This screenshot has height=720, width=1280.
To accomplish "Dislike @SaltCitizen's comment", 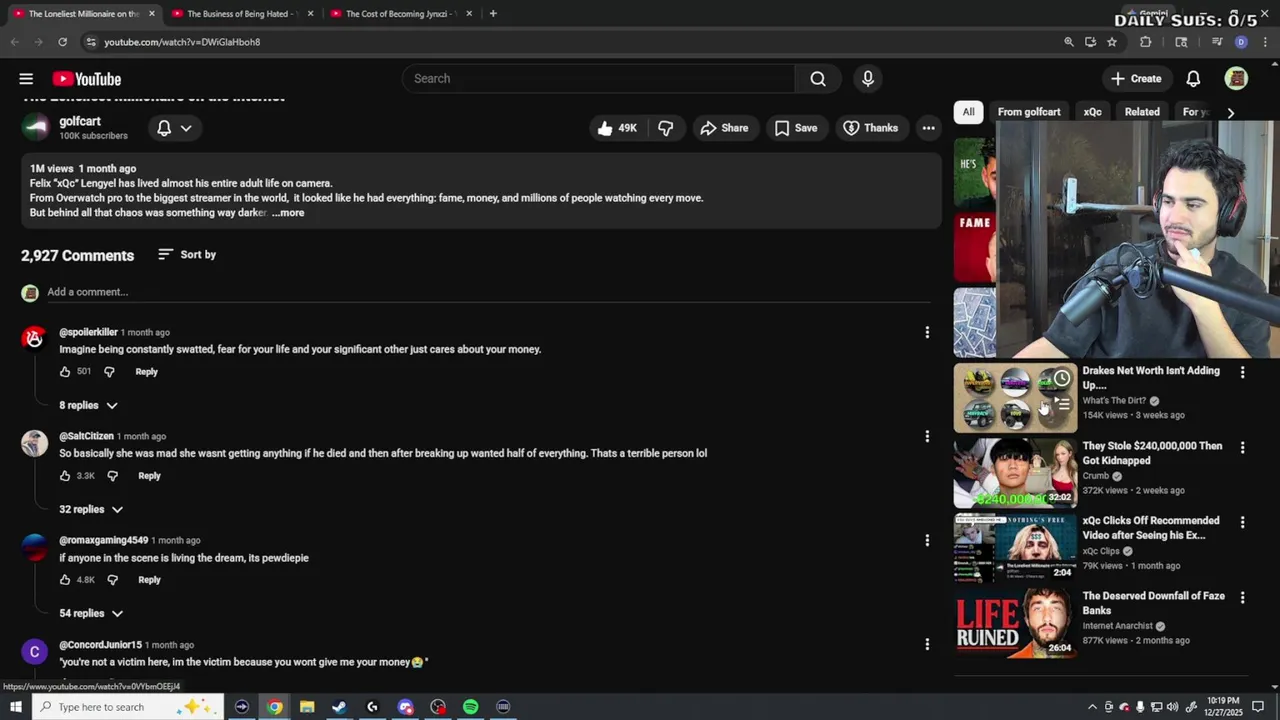I will tap(112, 476).
